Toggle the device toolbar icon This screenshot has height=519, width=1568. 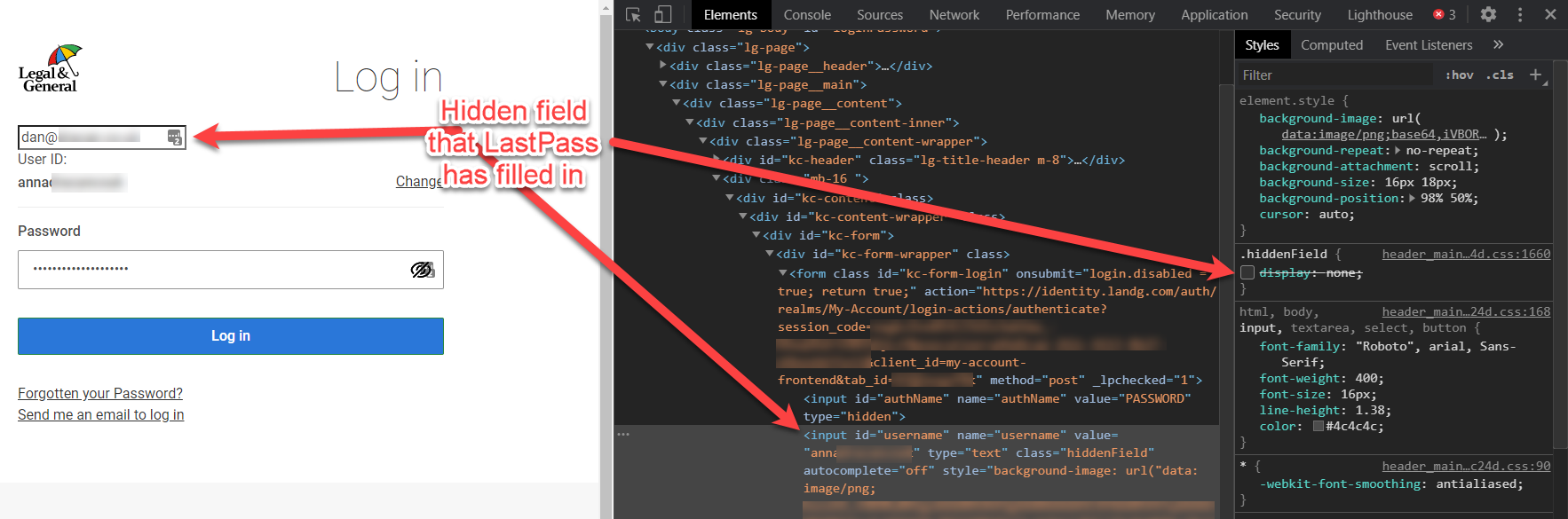point(662,15)
